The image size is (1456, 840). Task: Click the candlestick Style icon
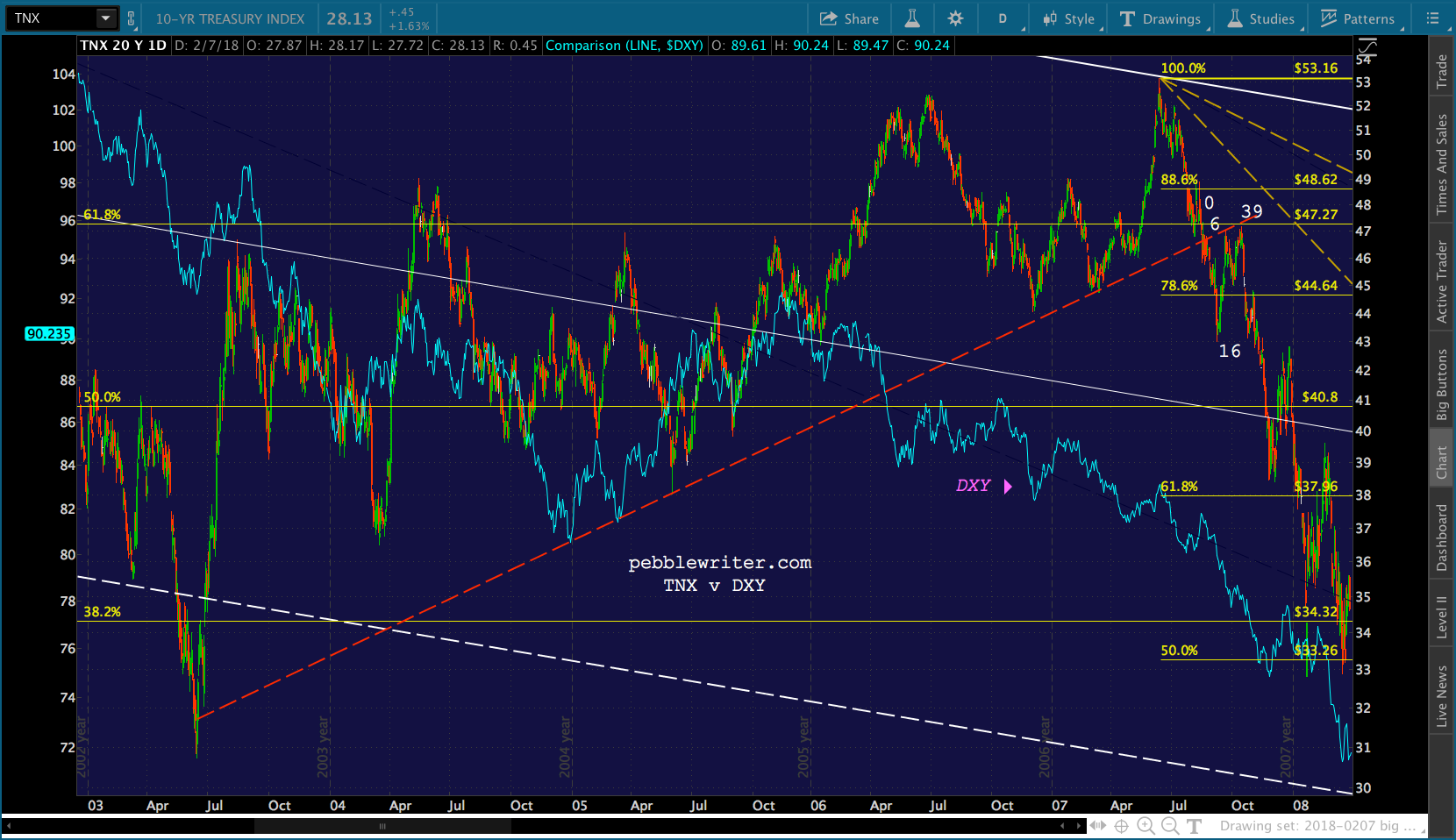click(x=1050, y=18)
